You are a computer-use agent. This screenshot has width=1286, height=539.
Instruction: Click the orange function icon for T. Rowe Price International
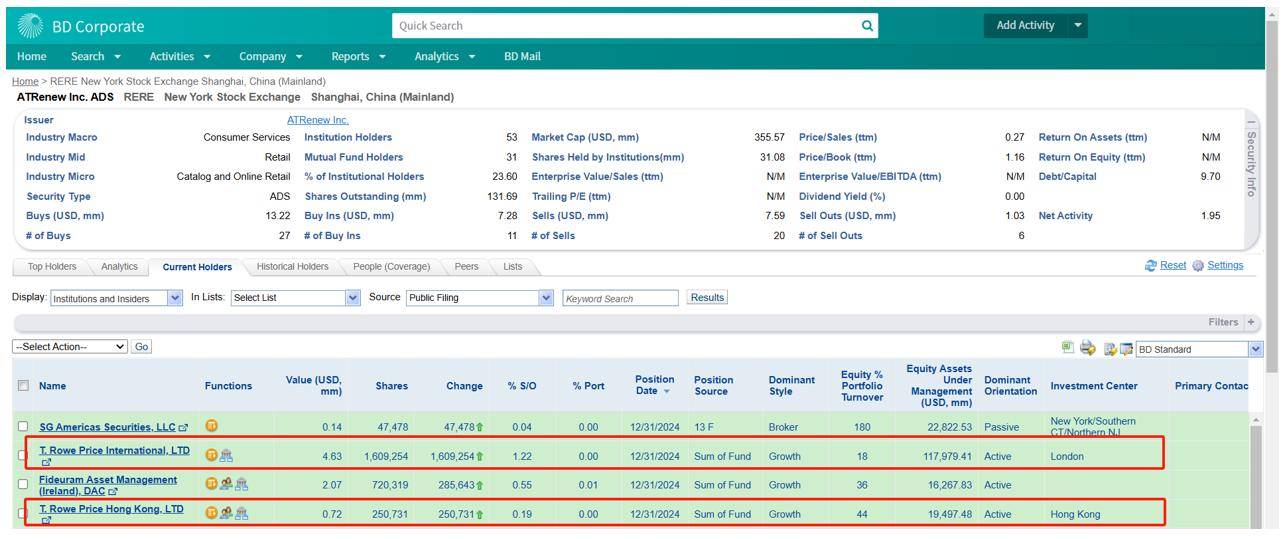click(x=211, y=455)
